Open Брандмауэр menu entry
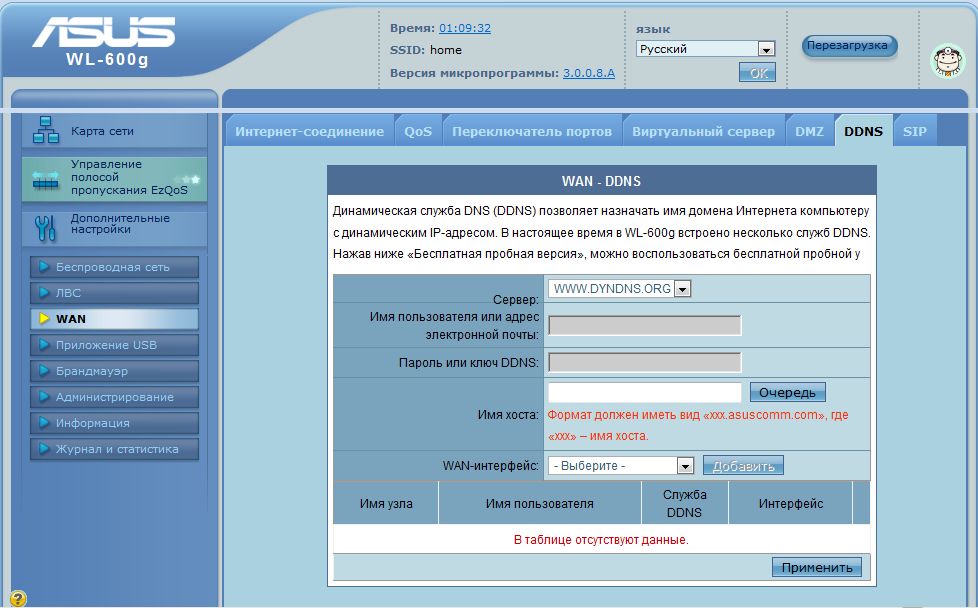 point(115,370)
